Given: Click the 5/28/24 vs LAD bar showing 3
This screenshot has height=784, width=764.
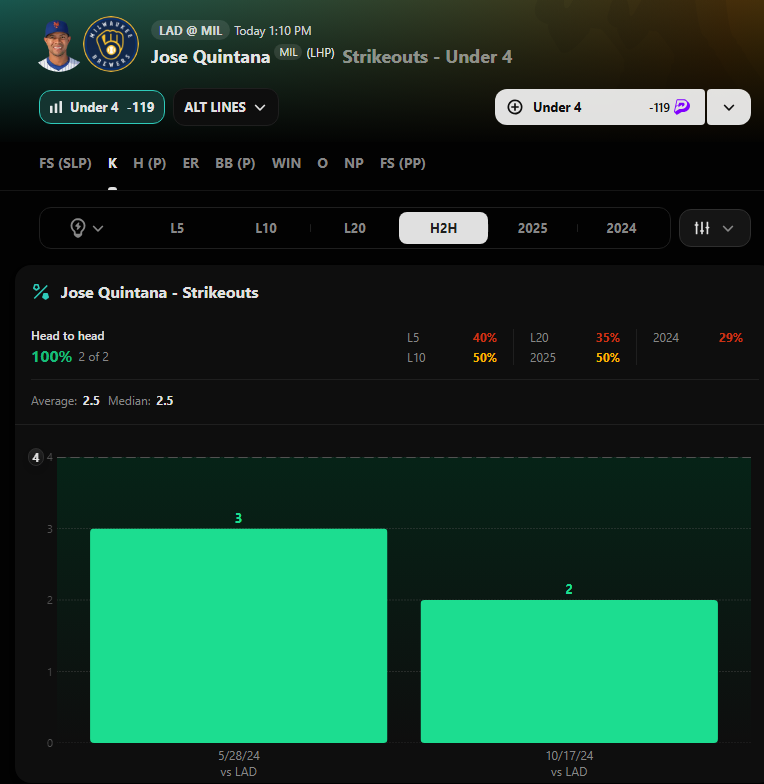Looking at the screenshot, I should pyautogui.click(x=238, y=636).
